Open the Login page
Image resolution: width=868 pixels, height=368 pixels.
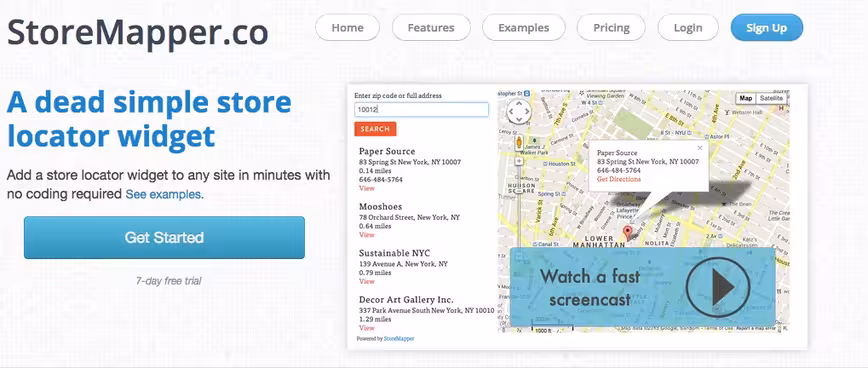coord(688,28)
